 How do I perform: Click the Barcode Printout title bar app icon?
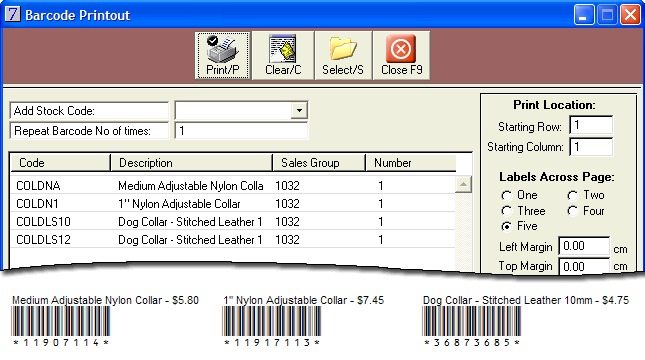pyautogui.click(x=12, y=14)
